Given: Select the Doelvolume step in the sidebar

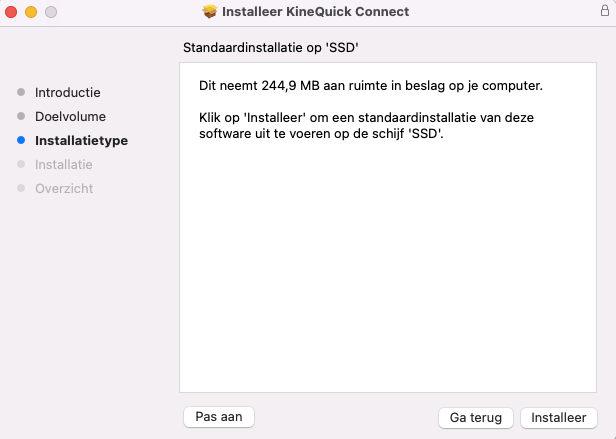Looking at the screenshot, I should [x=70, y=116].
